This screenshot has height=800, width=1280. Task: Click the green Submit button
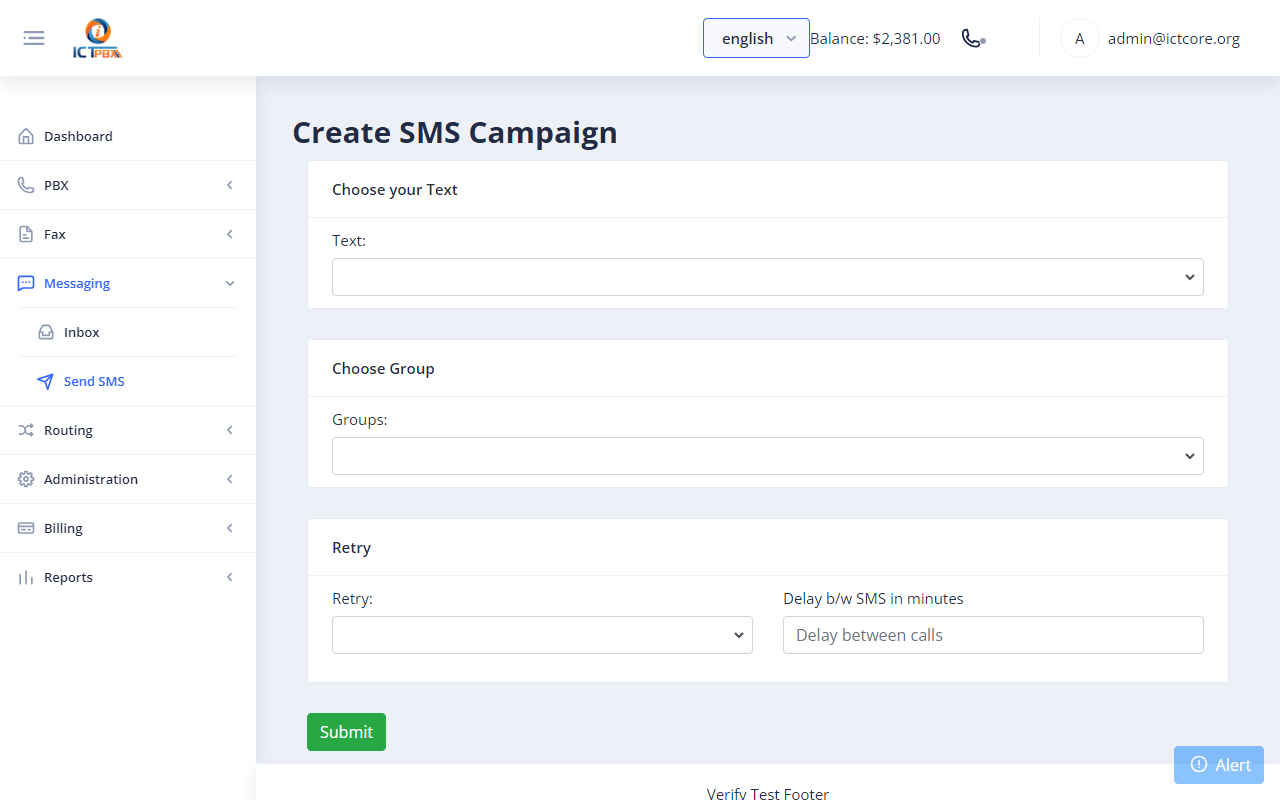(346, 732)
